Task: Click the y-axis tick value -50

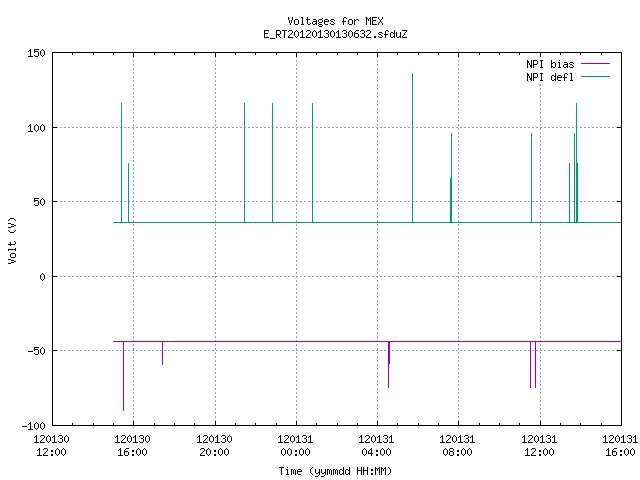Action: (36, 351)
